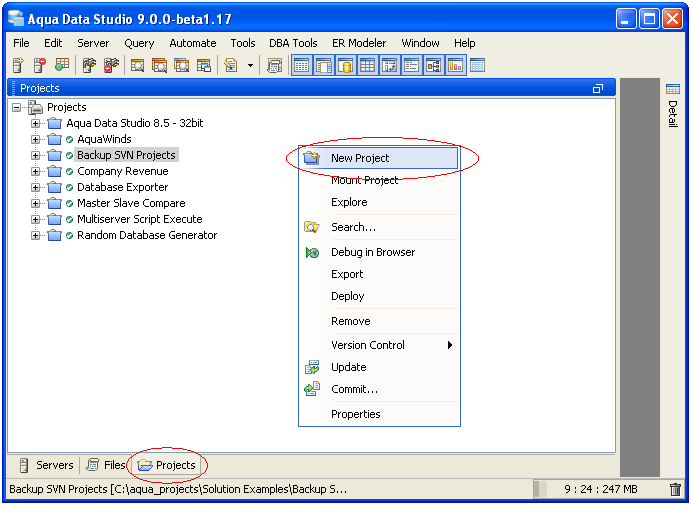Expand the Company Revenue project node
Image resolution: width=692 pixels, height=505 pixels.
click(36, 171)
